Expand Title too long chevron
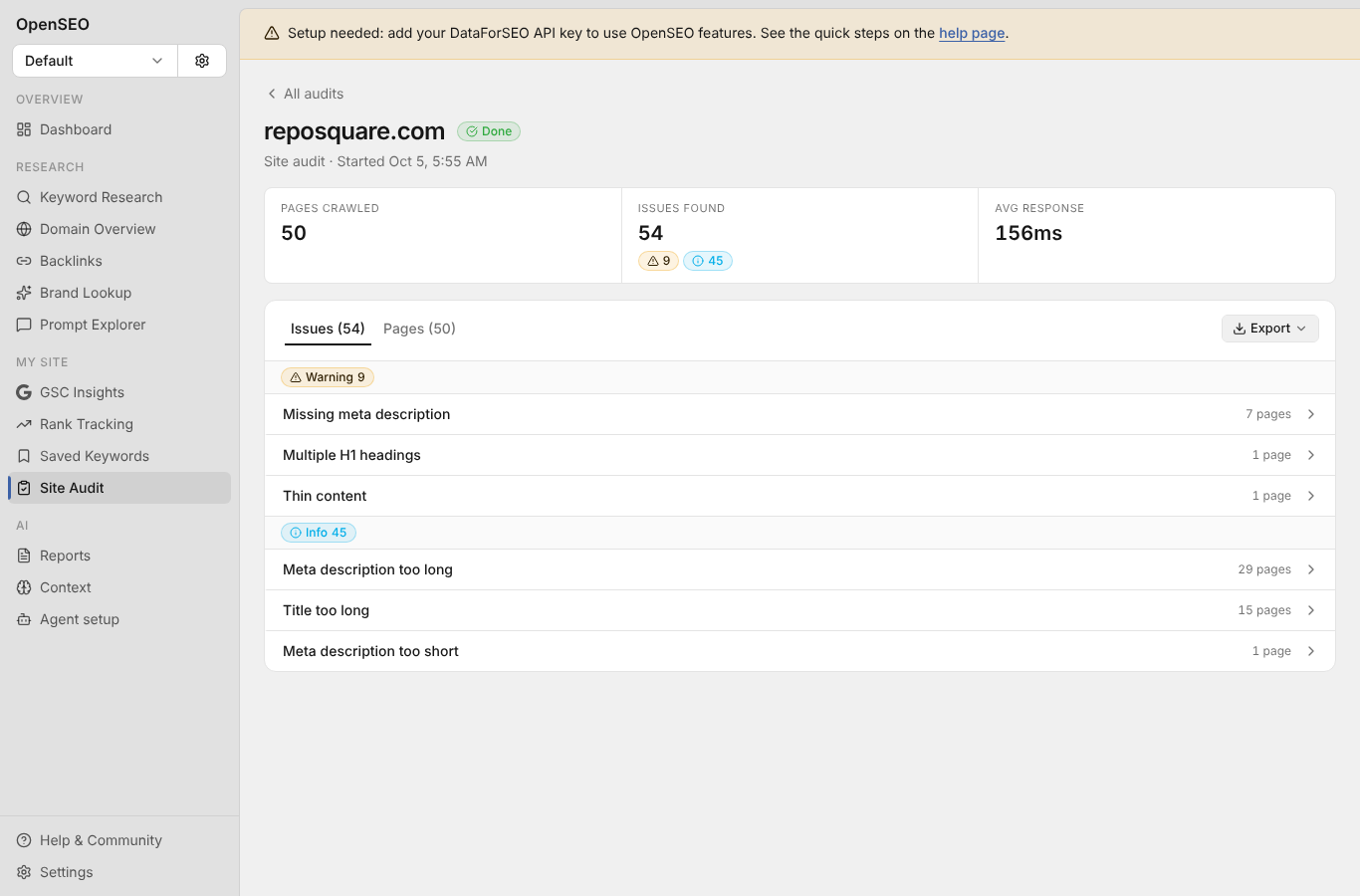Screen dimensions: 1360x896 click(x=1311, y=610)
